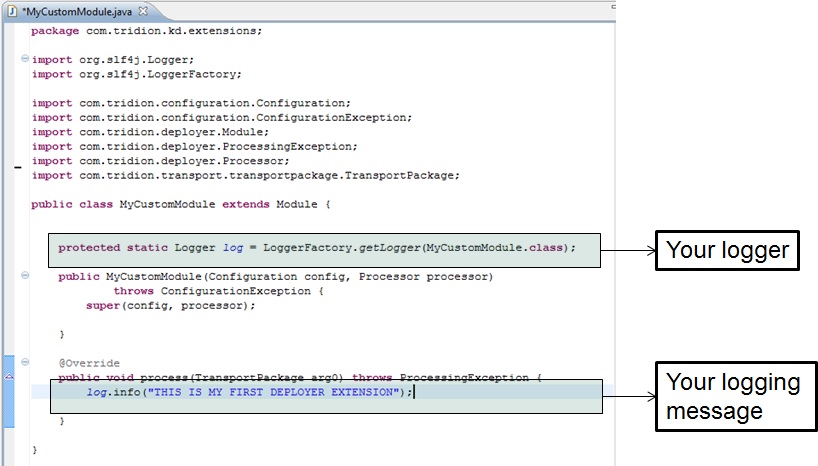The height and width of the screenshot is (466, 818).
Task: Click the TransportPackage import statement
Action: 245,175
